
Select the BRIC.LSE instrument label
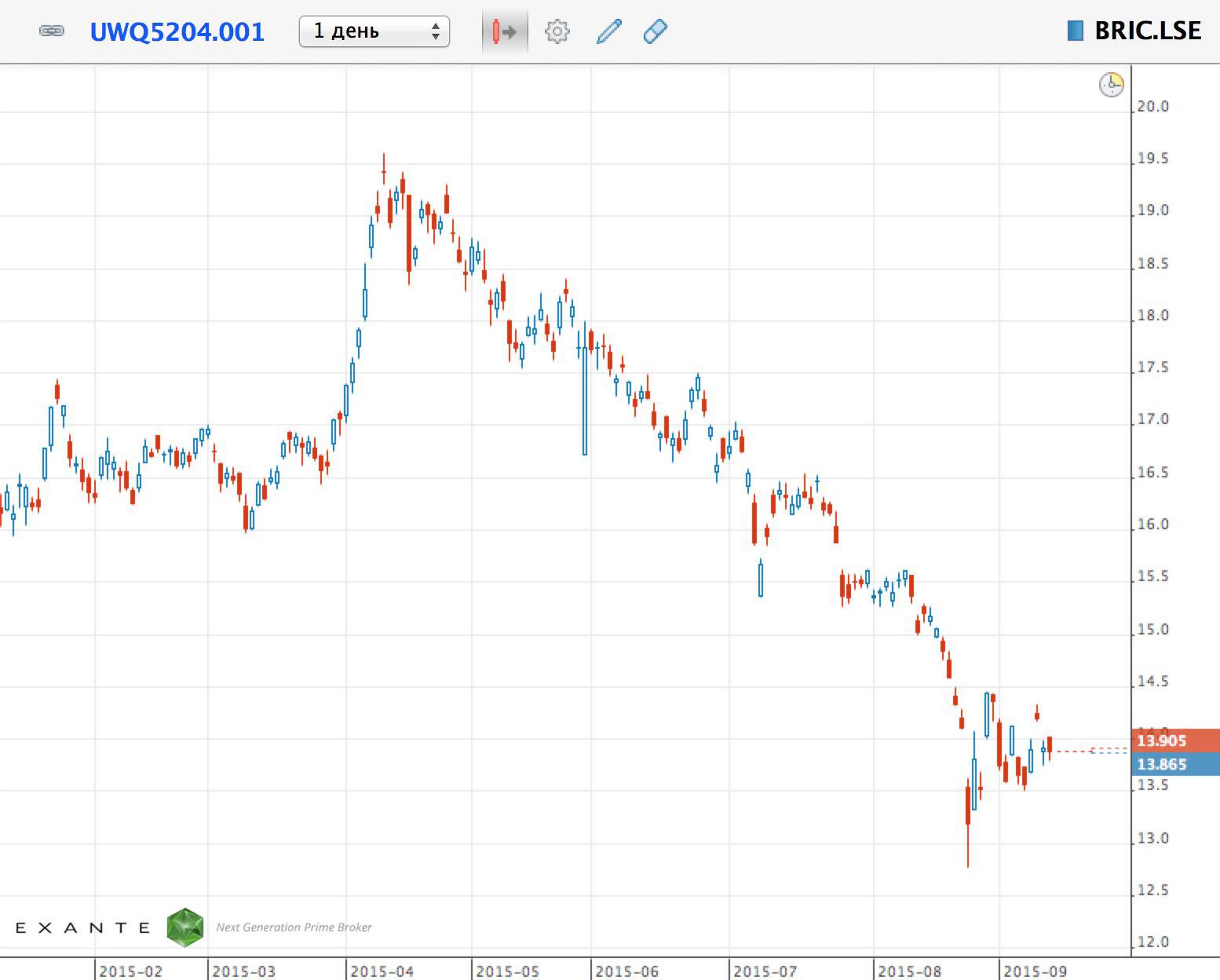(x=1147, y=31)
